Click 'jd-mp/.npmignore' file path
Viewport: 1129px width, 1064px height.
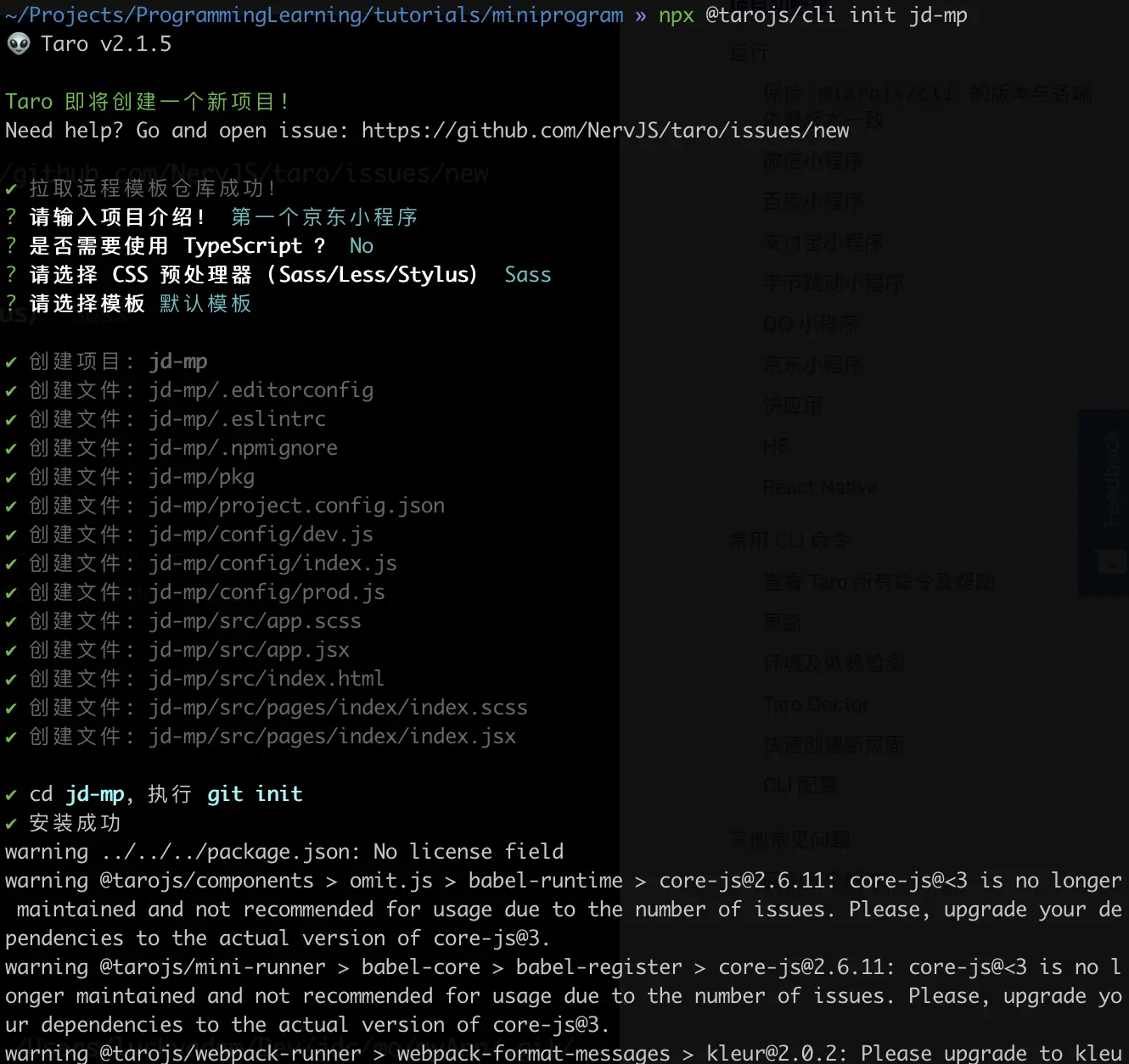tap(244, 448)
